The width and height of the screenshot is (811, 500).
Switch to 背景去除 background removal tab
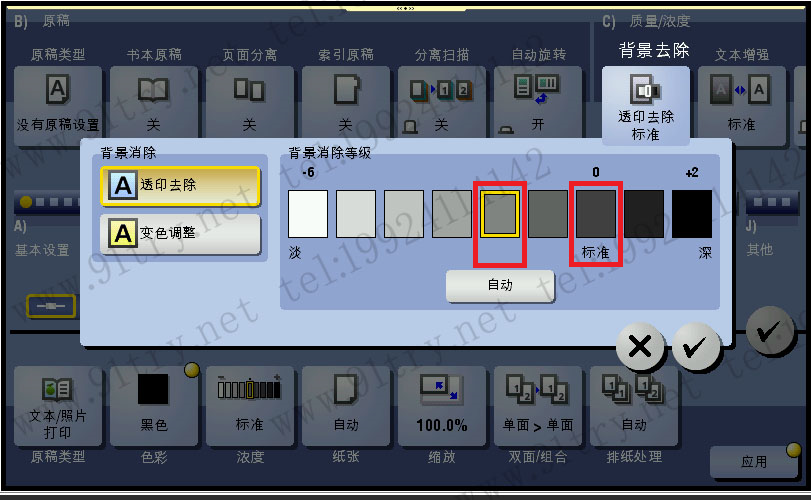click(645, 105)
